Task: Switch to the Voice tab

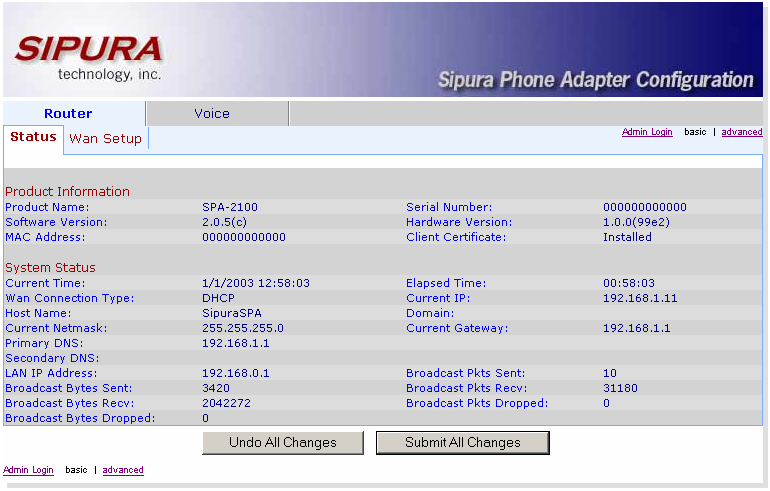Action: (217, 113)
